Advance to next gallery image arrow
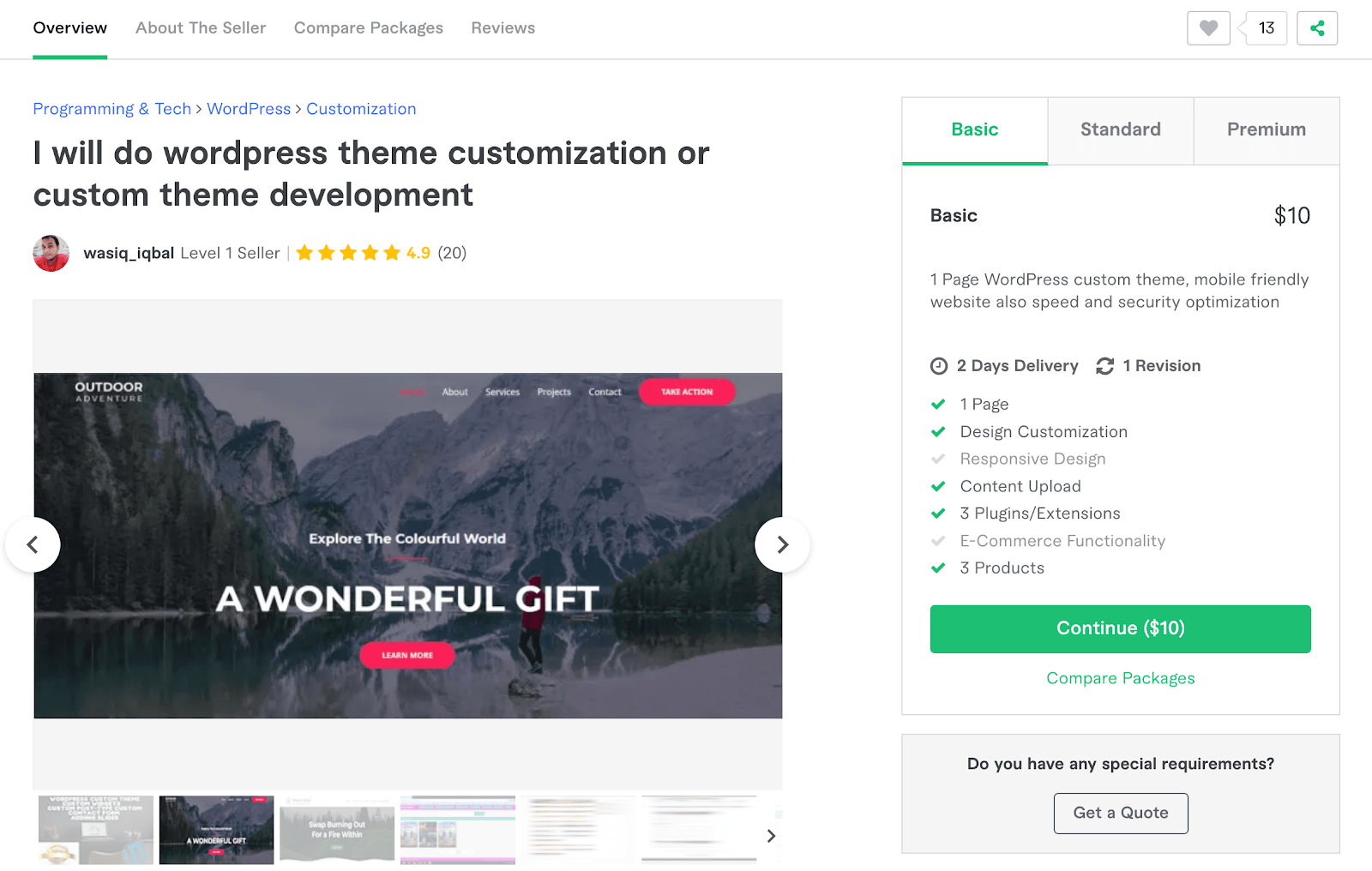 click(x=782, y=544)
